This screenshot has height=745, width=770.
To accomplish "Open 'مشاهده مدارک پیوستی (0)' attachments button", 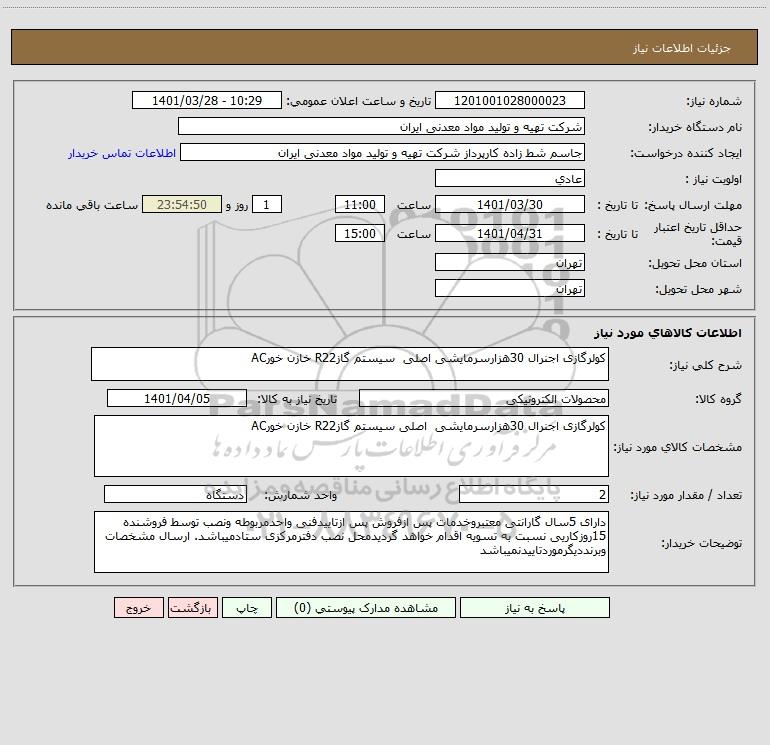I will click(366, 608).
